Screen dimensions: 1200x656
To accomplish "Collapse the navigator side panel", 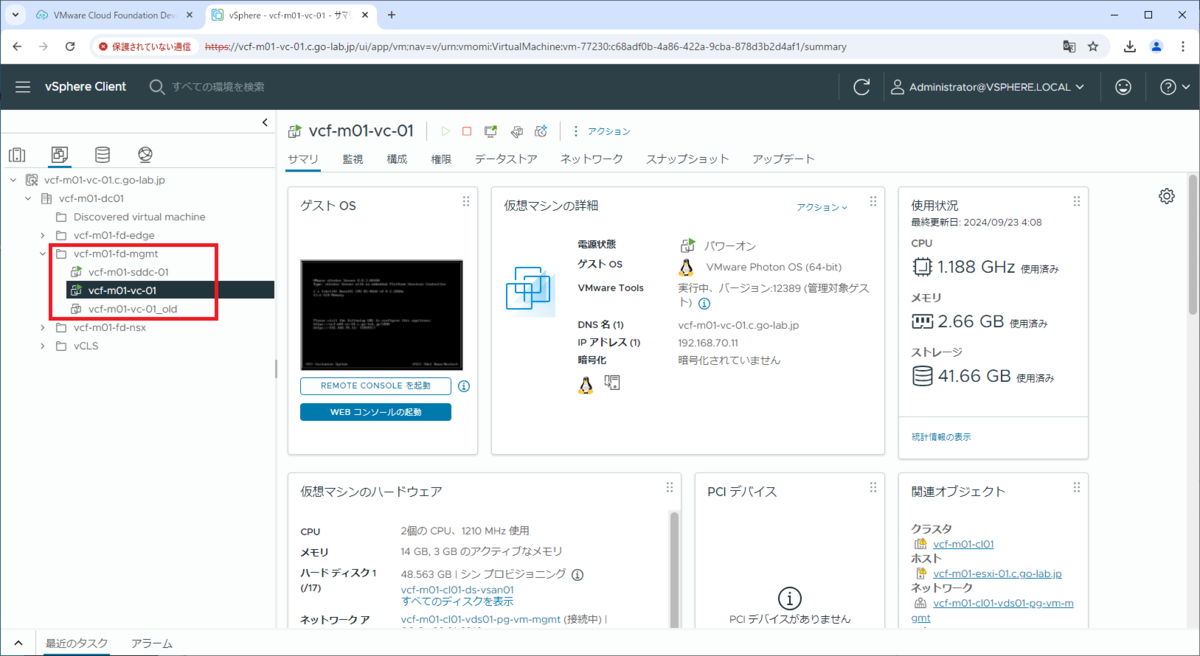I will click(x=265, y=122).
